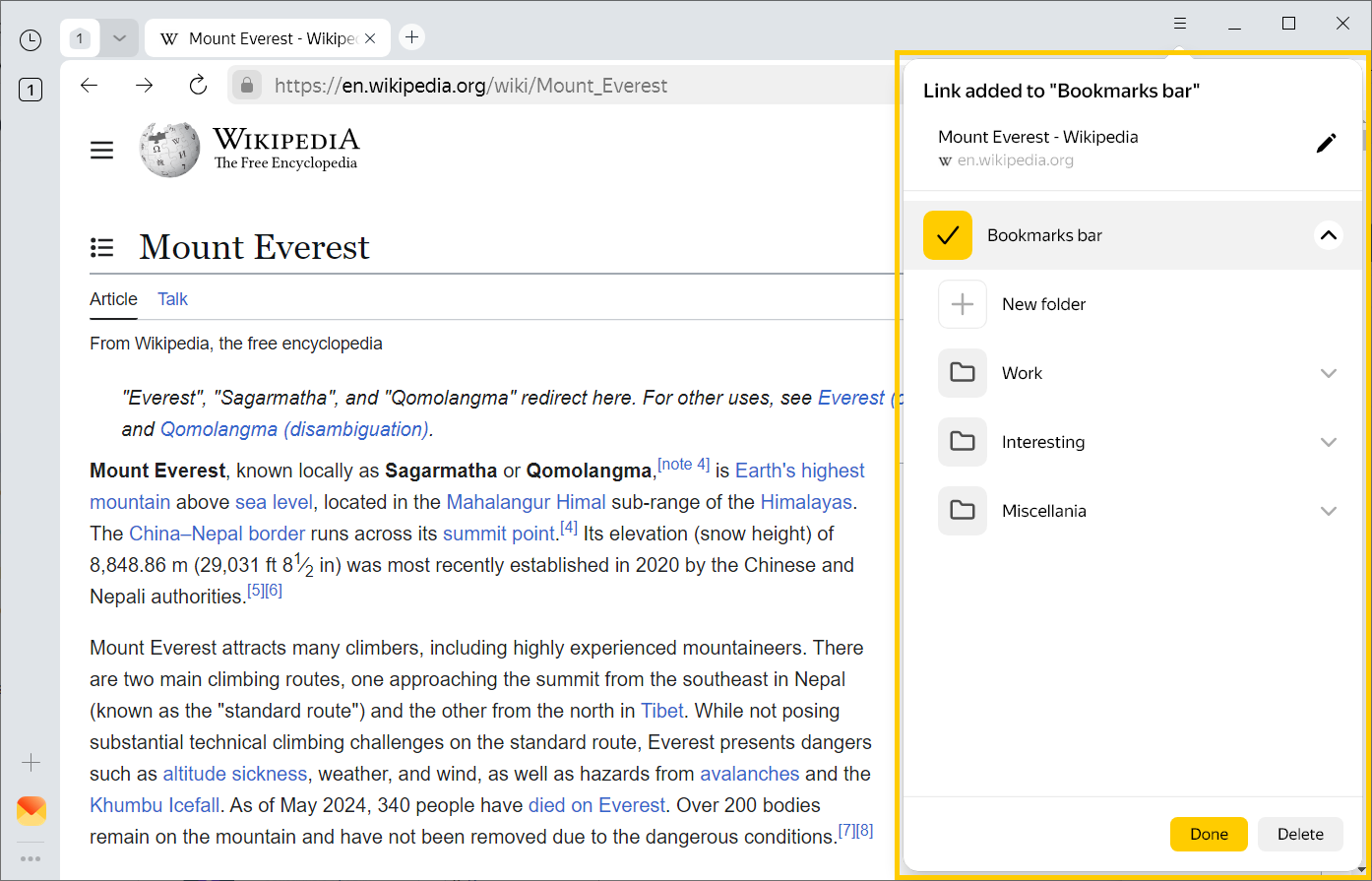The height and width of the screenshot is (881, 1372).
Task: Expand the Interesting folder chevron
Action: [1328, 442]
